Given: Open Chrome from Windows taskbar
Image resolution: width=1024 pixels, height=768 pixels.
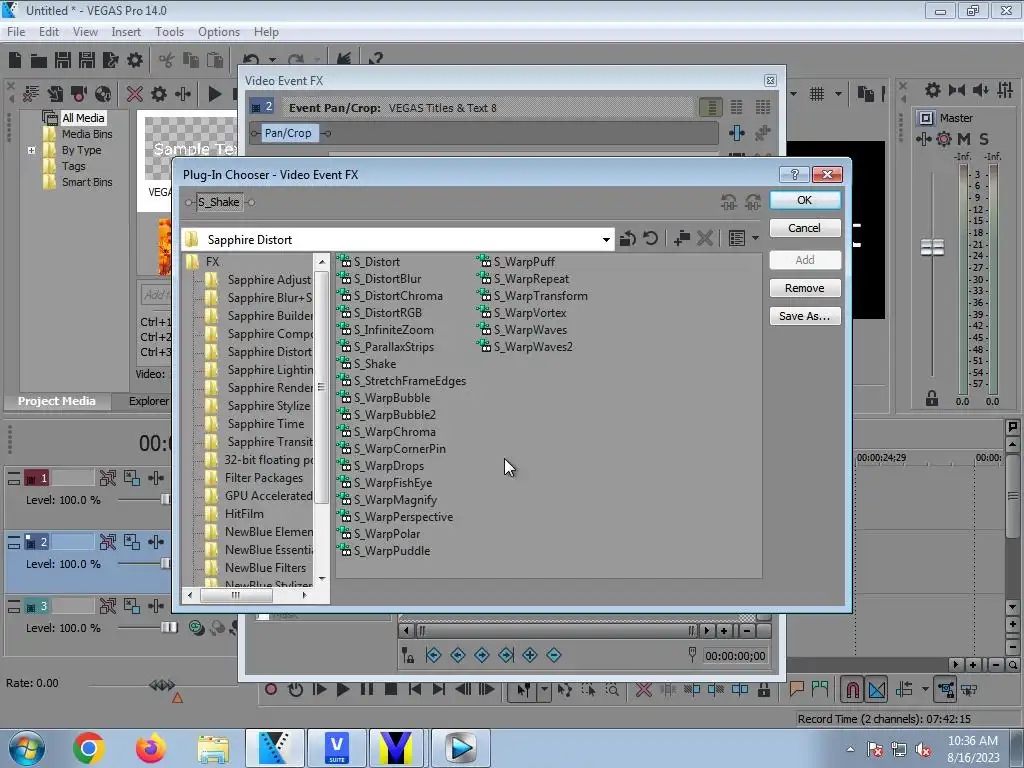Looking at the screenshot, I should [x=89, y=748].
